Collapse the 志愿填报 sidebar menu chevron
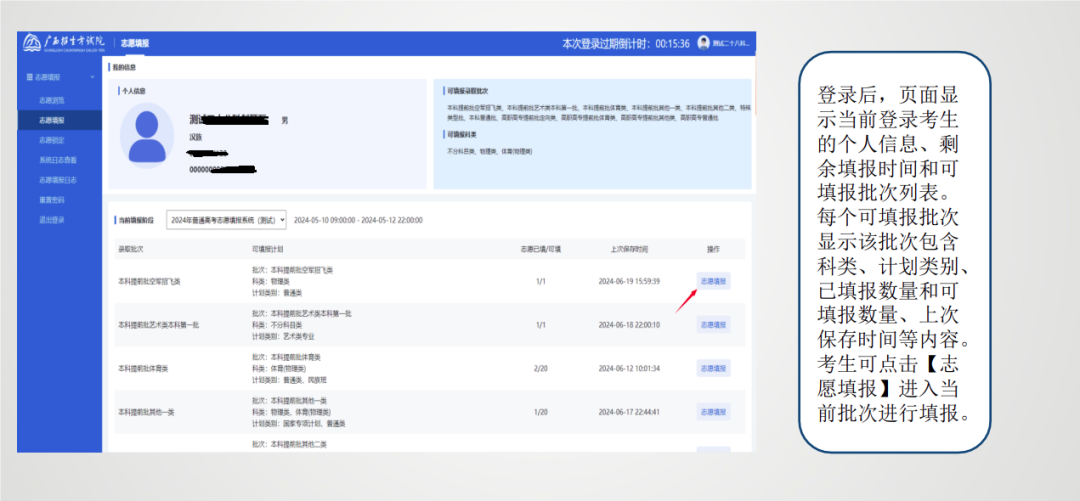This screenshot has height=501, width=1080. [x=93, y=77]
